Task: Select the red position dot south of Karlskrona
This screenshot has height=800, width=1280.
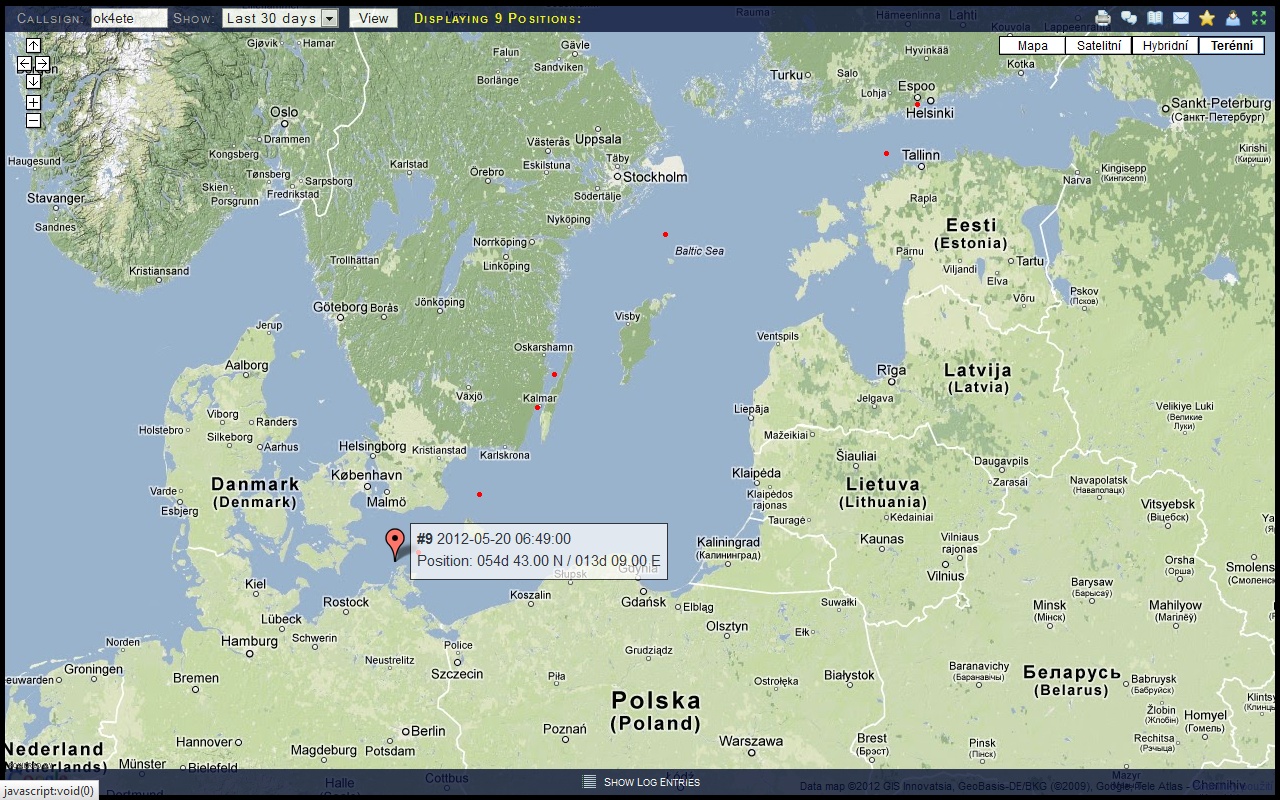Action: pos(479,494)
